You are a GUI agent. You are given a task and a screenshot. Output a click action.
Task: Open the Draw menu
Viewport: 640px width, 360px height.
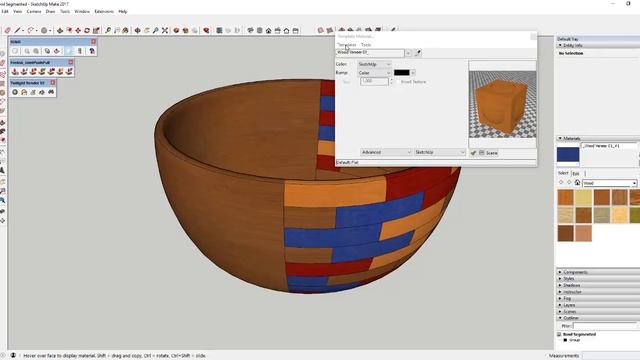pos(51,11)
